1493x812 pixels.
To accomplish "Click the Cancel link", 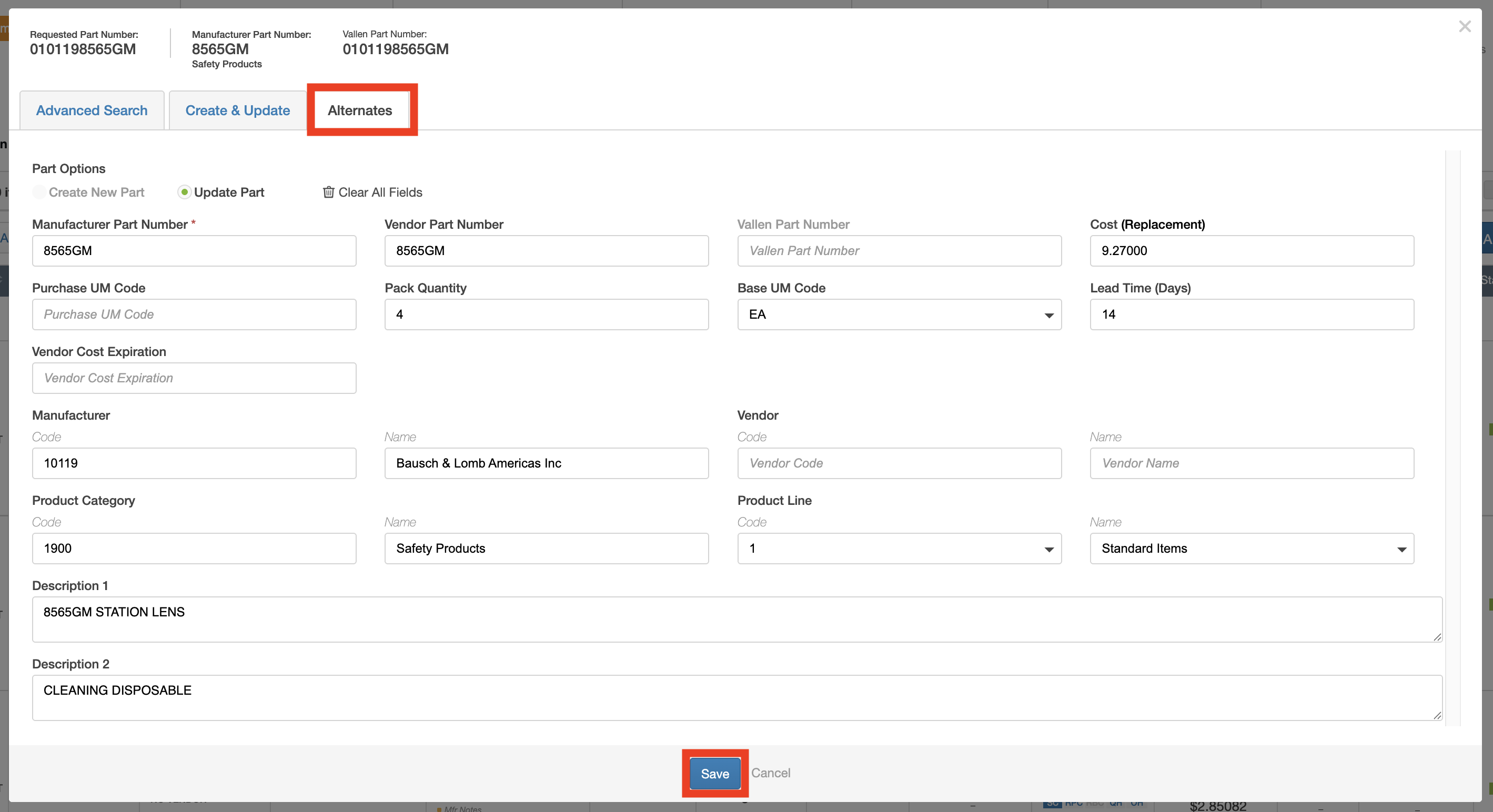I will tap(770, 773).
